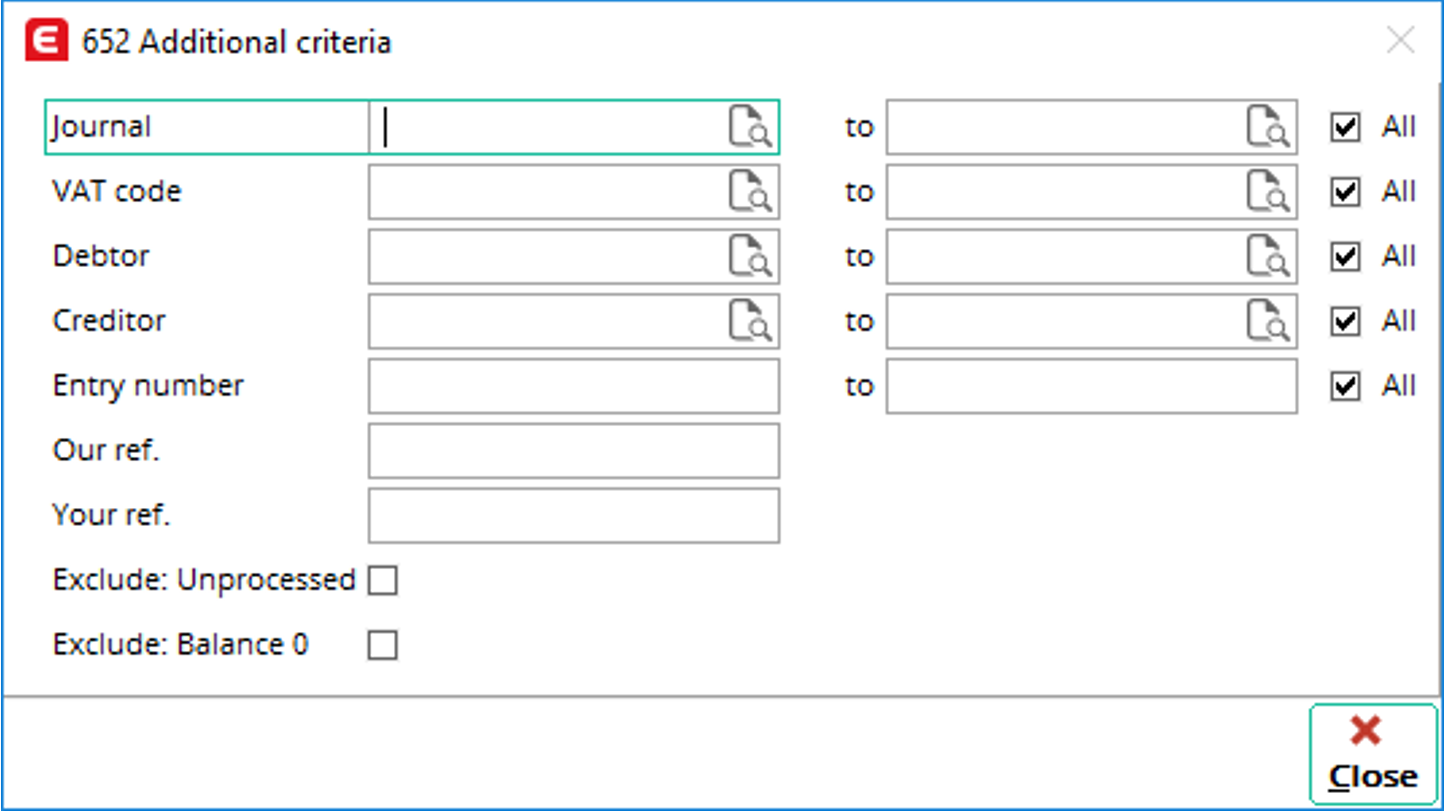Focus the Entry number from field
The image size is (1446, 811).
click(x=573, y=386)
